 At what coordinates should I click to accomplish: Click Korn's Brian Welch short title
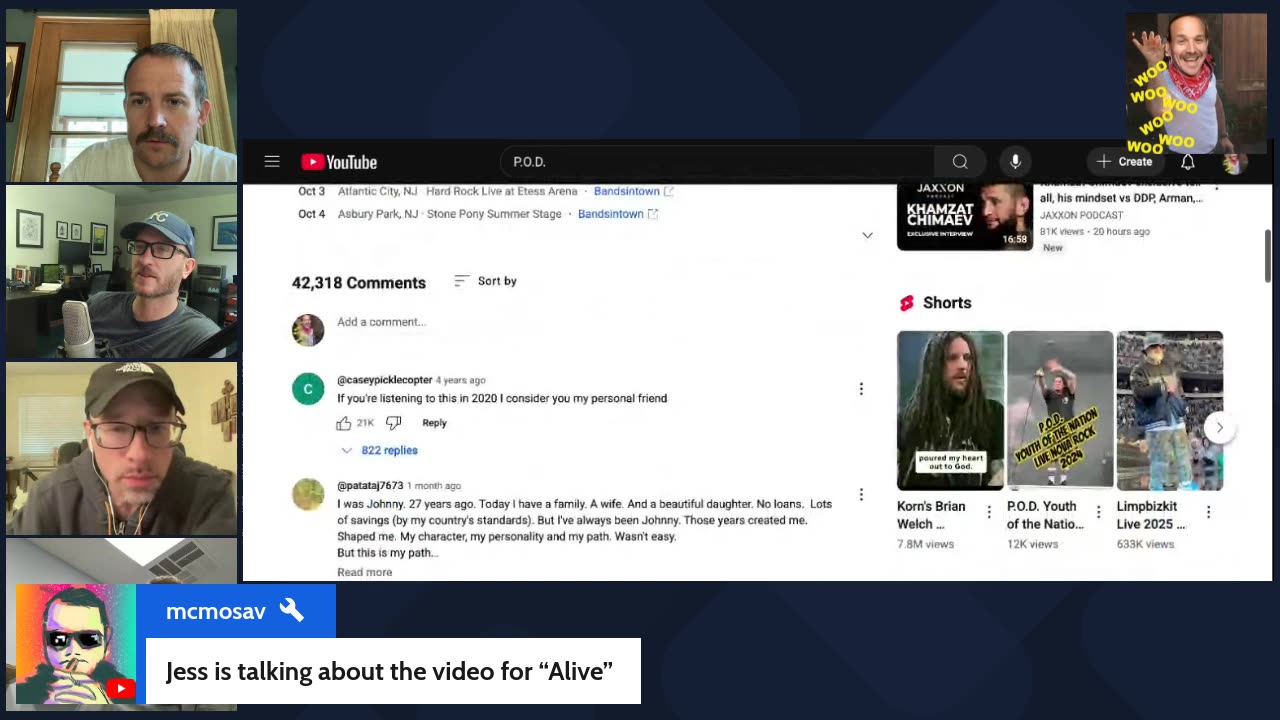coord(932,515)
